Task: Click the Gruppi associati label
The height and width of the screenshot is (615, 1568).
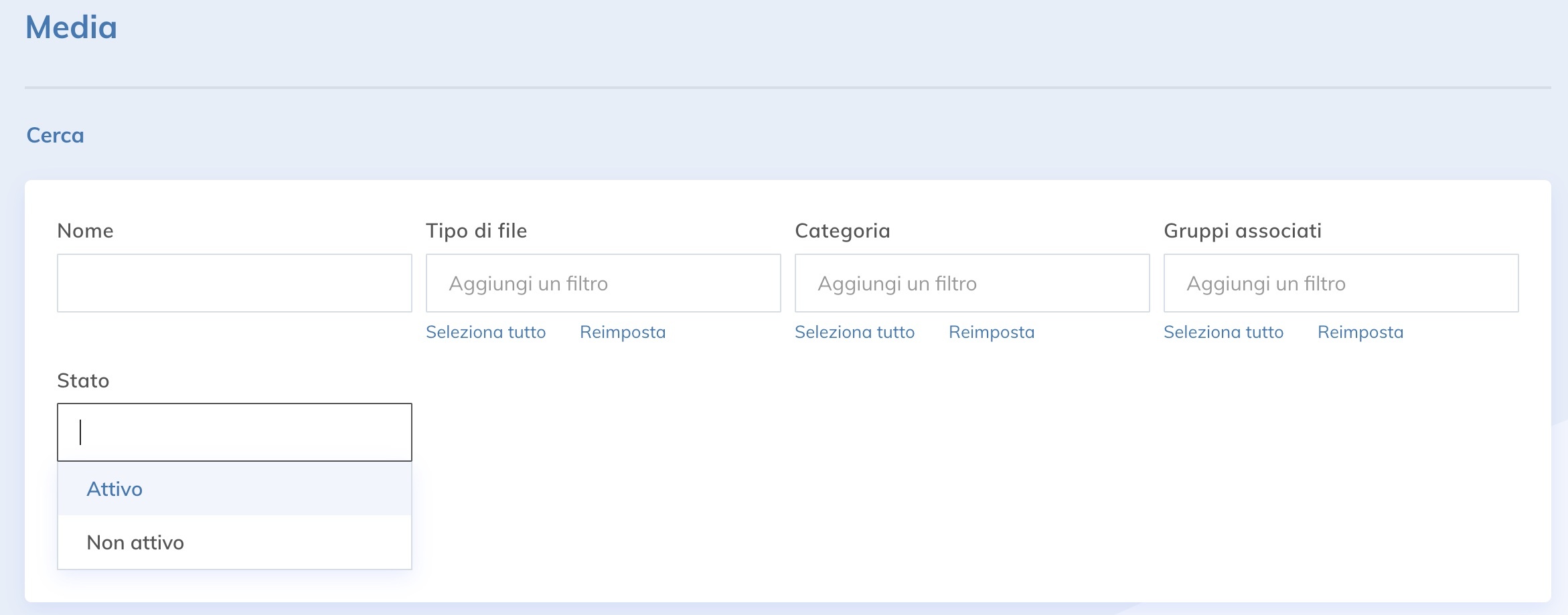Action: pyautogui.click(x=1243, y=230)
